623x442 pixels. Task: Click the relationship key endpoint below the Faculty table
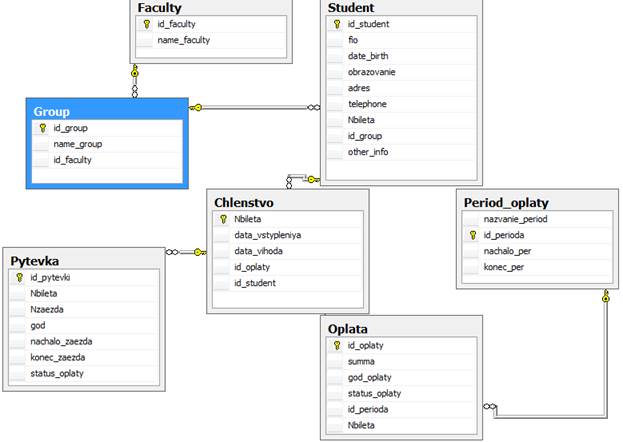[133, 73]
